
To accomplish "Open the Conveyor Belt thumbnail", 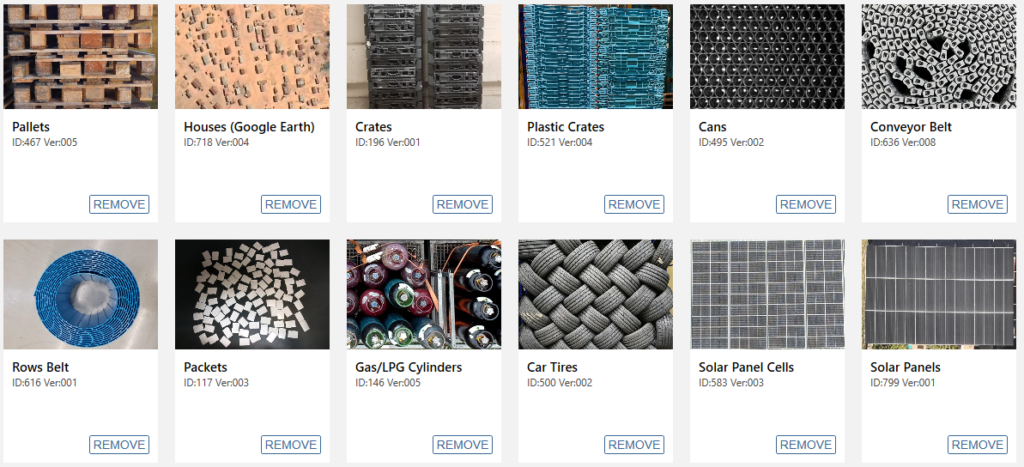I will point(939,57).
